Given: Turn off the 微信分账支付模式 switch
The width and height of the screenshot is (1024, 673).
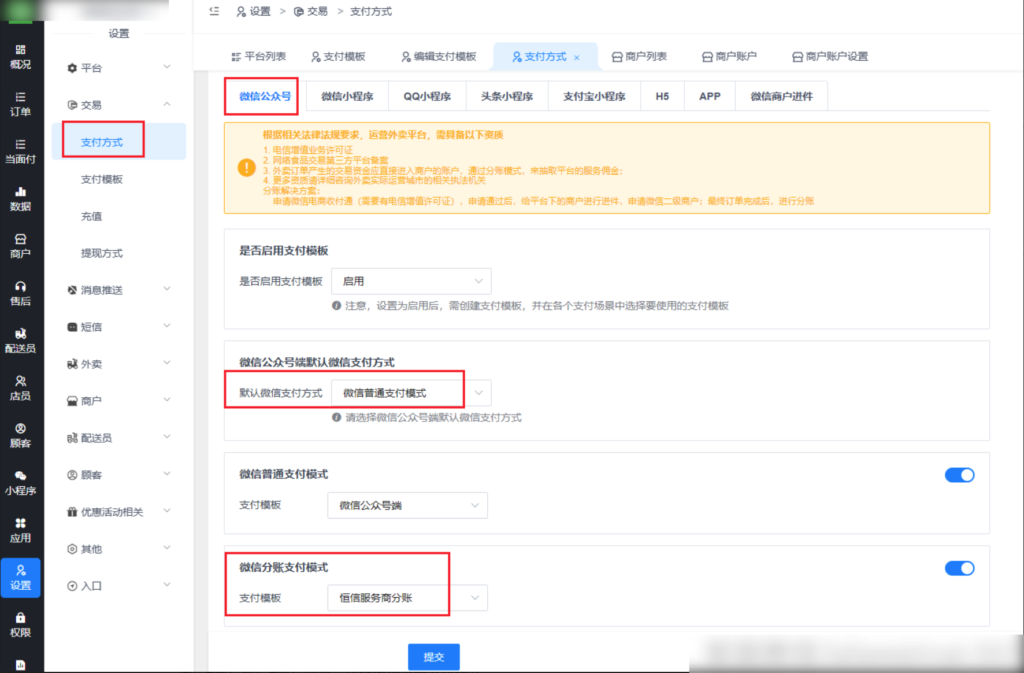Looking at the screenshot, I should (958, 567).
